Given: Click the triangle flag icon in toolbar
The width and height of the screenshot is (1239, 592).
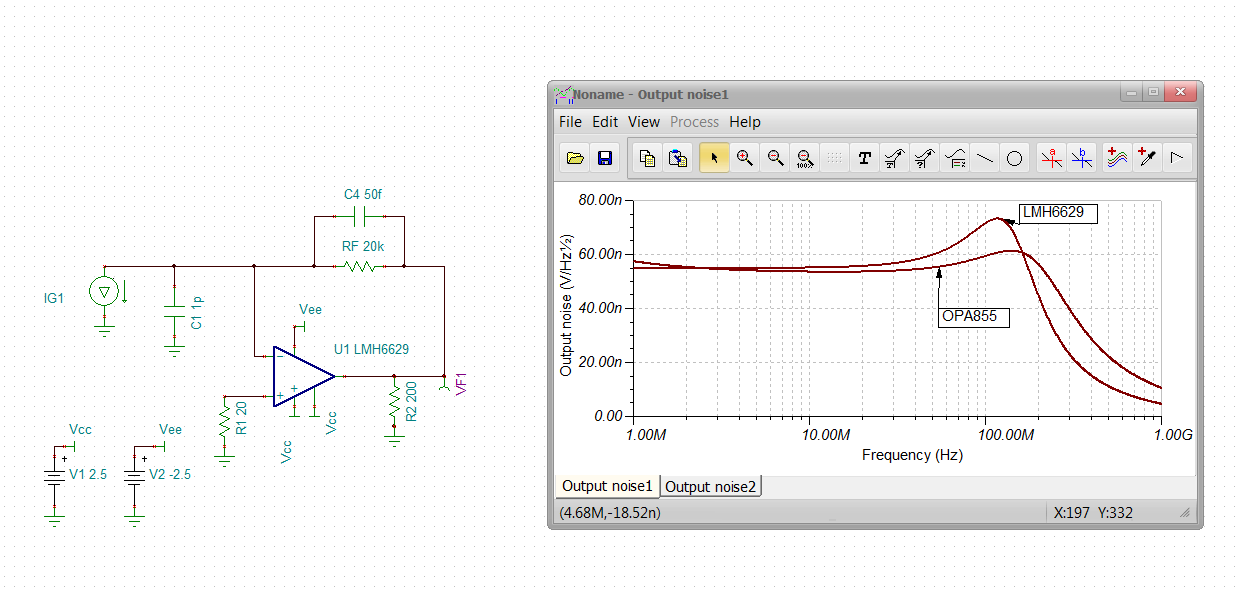Looking at the screenshot, I should (x=1177, y=158).
